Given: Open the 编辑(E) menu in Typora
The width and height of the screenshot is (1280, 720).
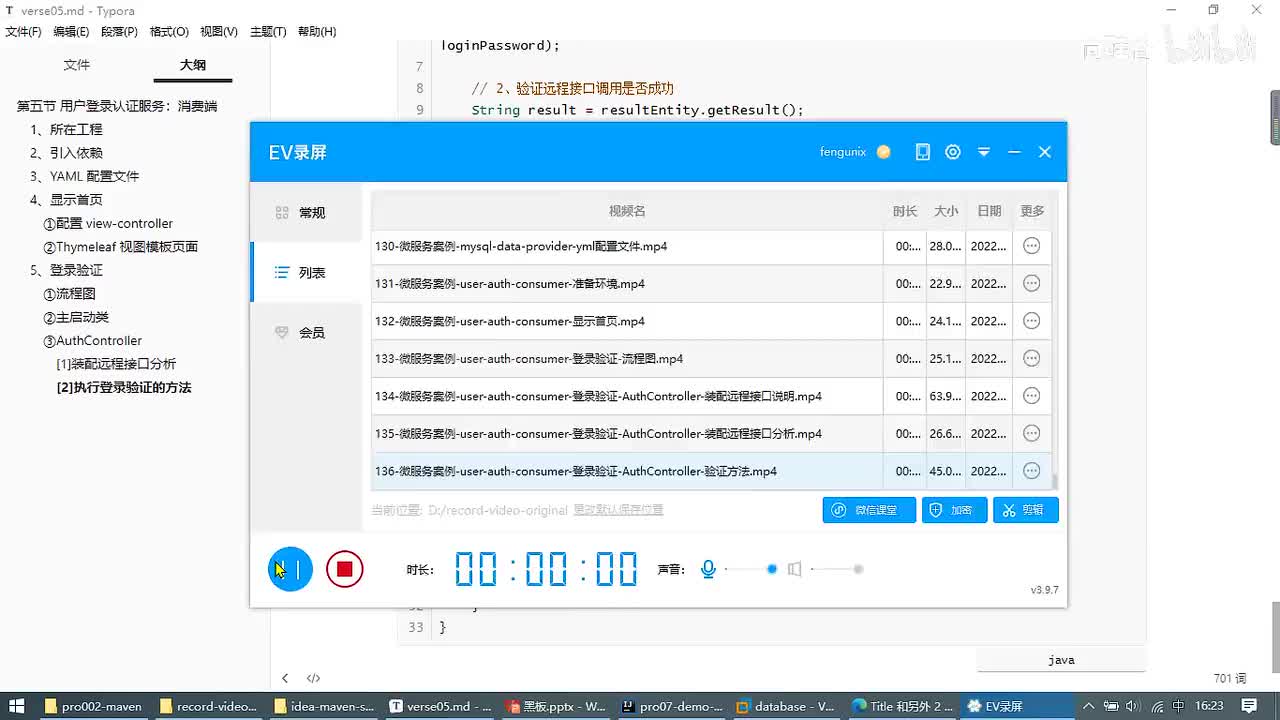Looking at the screenshot, I should [71, 32].
